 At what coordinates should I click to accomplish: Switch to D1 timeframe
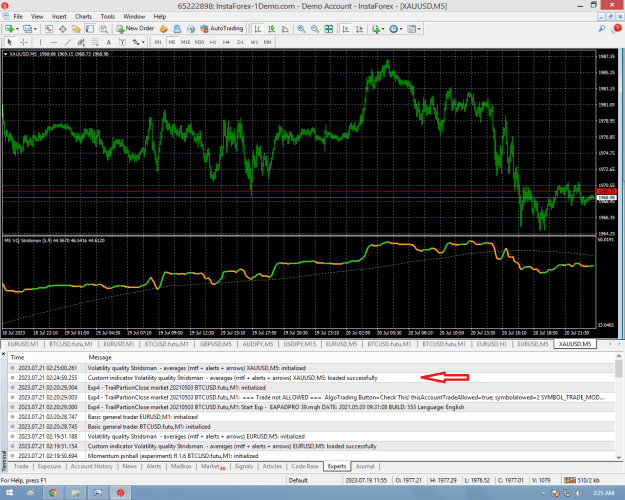pos(240,42)
